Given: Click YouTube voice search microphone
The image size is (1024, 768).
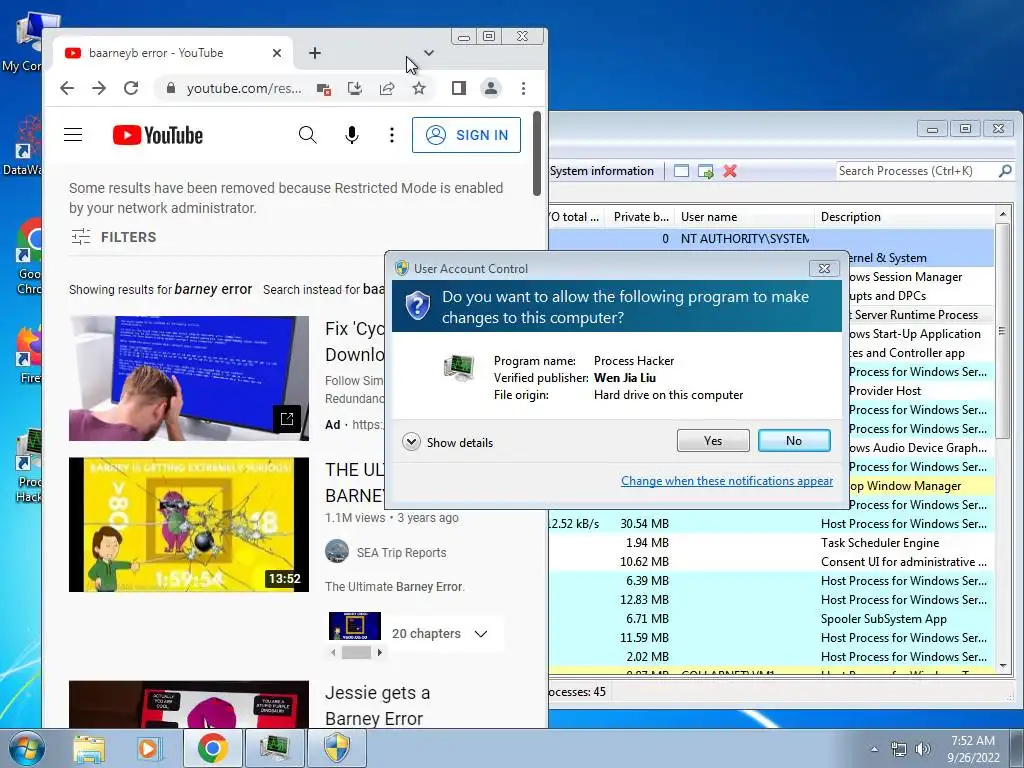Looking at the screenshot, I should coord(351,135).
